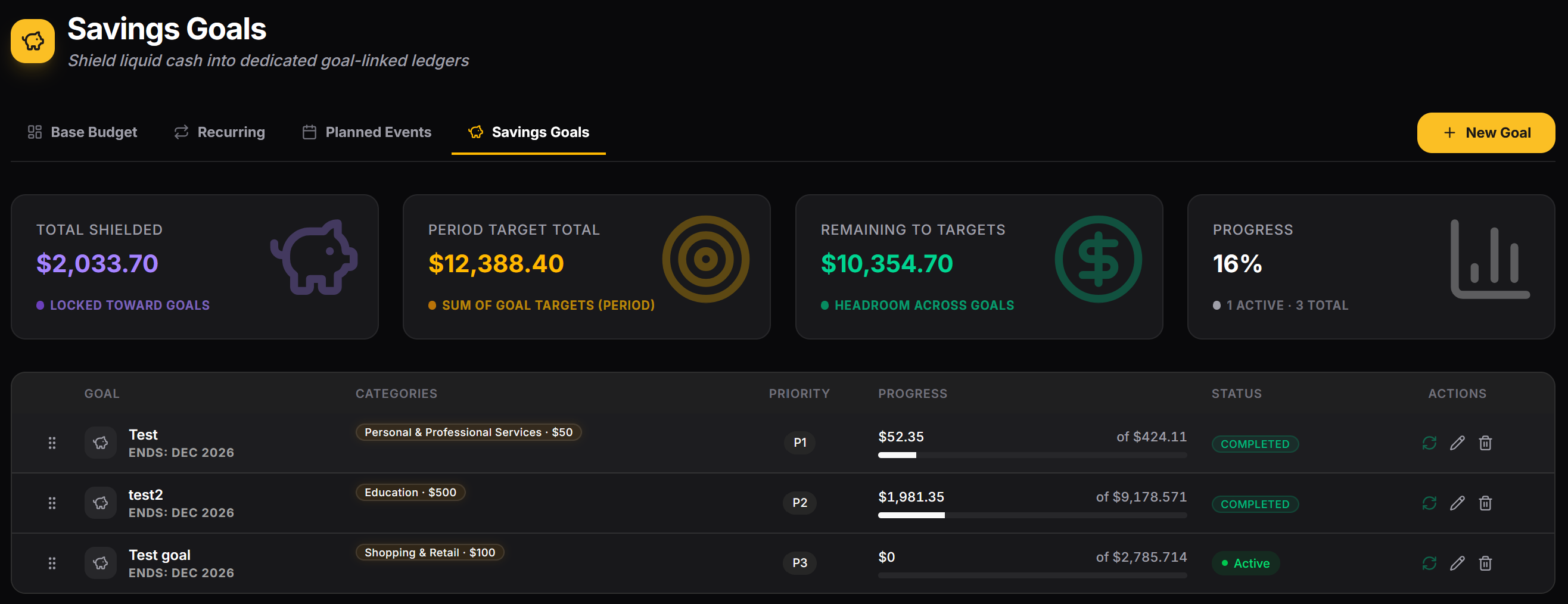Click the Active status badge
This screenshot has height=604, width=1568.
[1245, 563]
